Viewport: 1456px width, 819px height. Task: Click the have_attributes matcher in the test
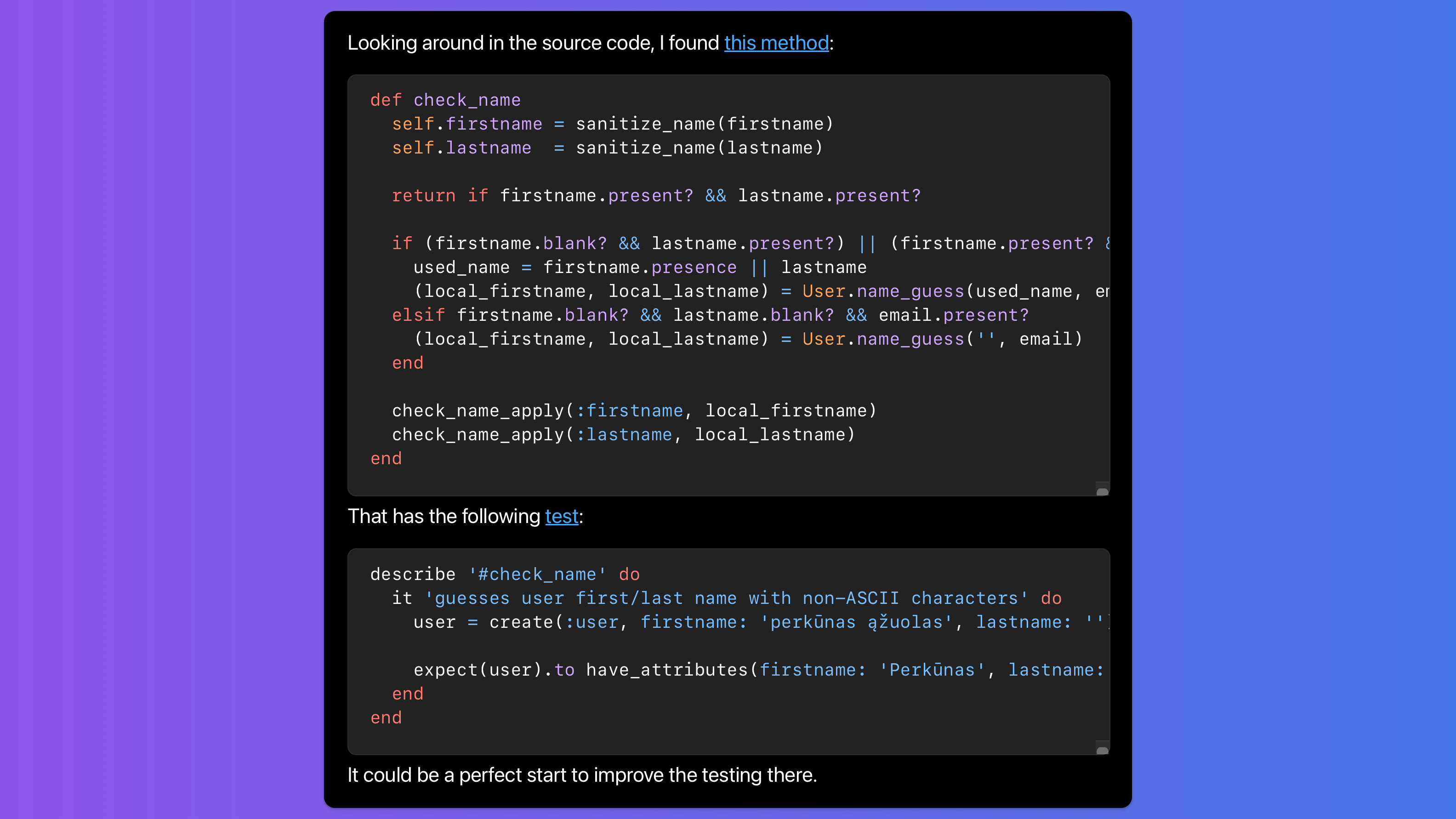(x=667, y=670)
